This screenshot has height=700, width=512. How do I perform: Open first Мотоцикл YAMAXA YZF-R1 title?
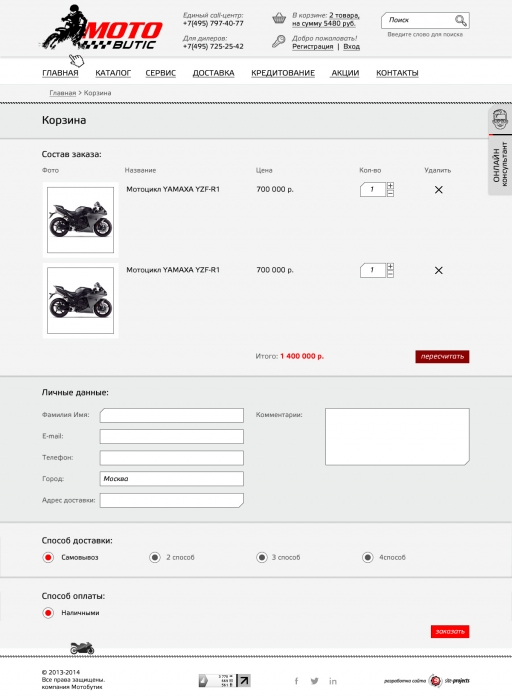point(173,189)
